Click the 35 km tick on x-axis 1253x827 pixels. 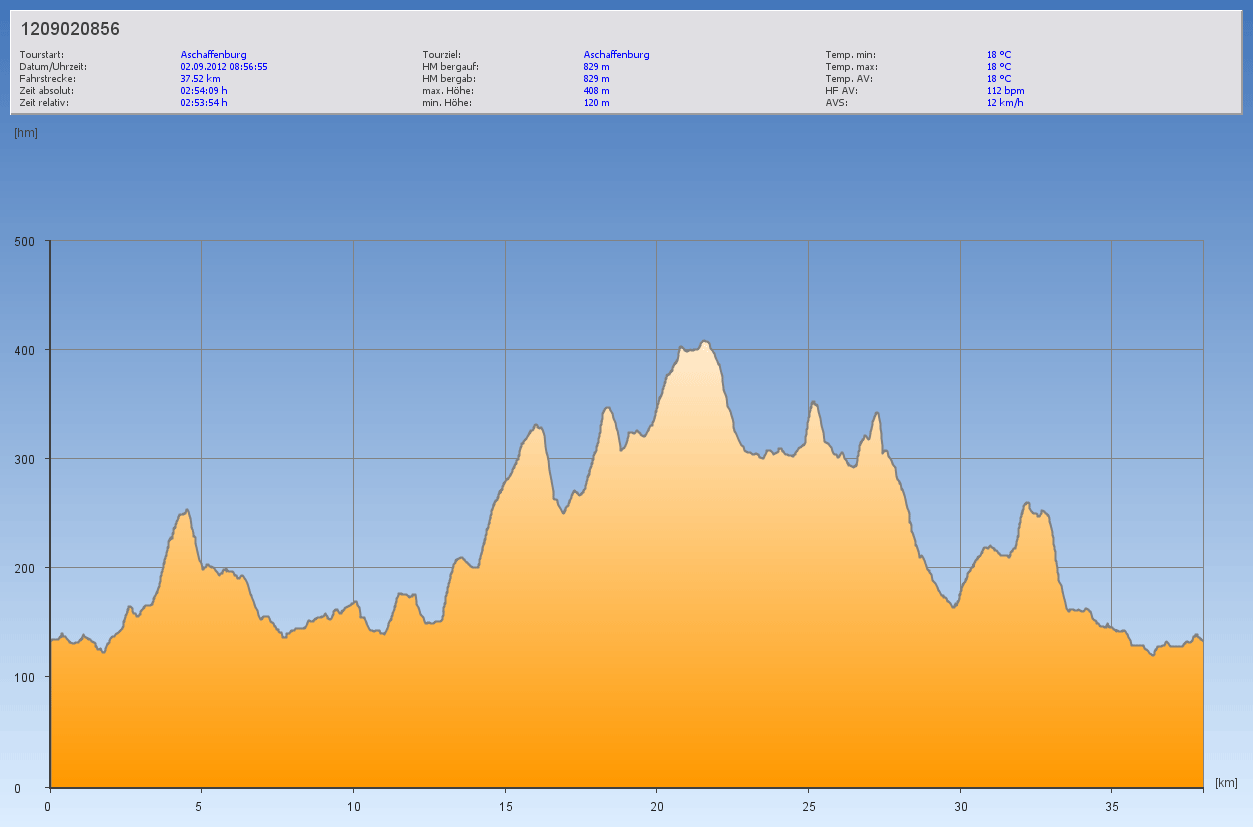1111,806
